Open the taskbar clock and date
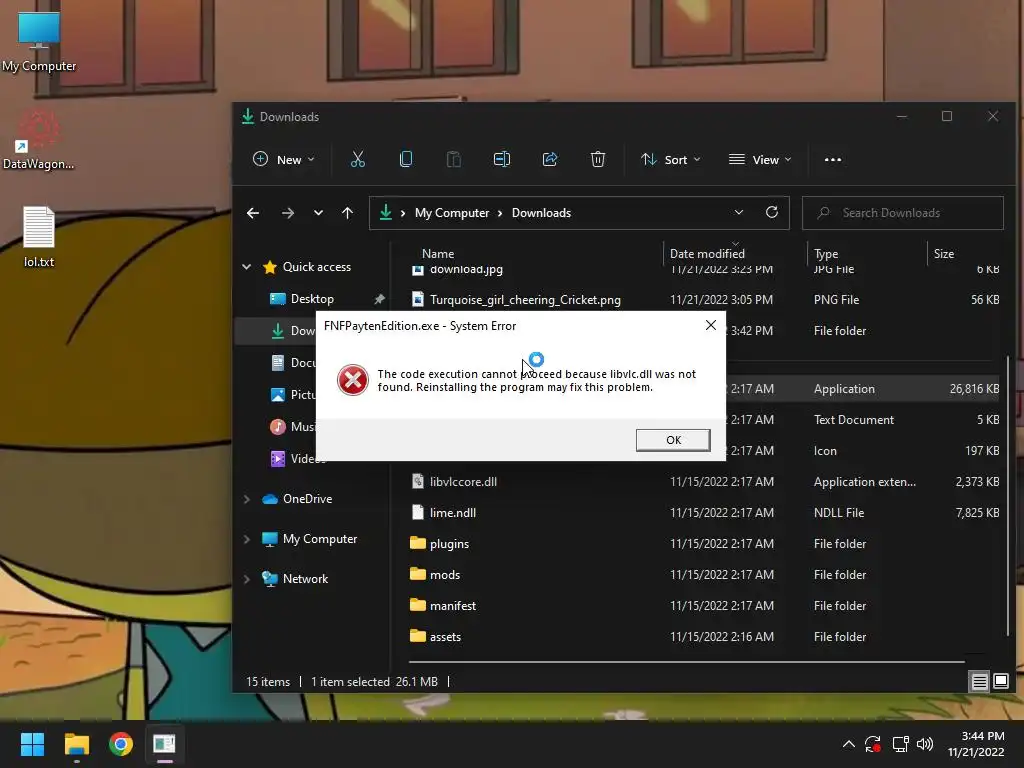The image size is (1024, 768). 976,744
